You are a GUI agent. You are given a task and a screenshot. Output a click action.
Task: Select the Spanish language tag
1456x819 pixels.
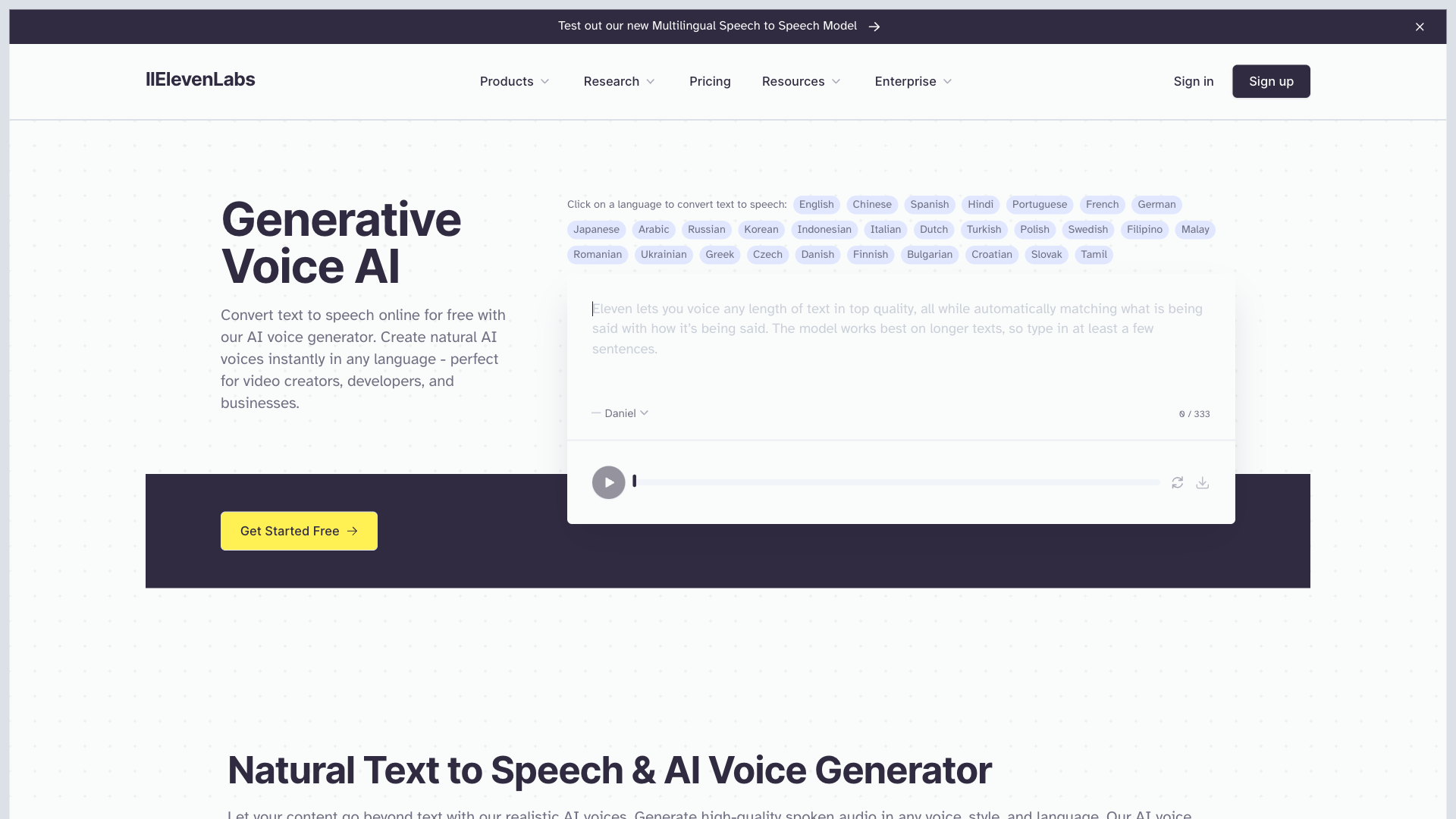click(930, 204)
